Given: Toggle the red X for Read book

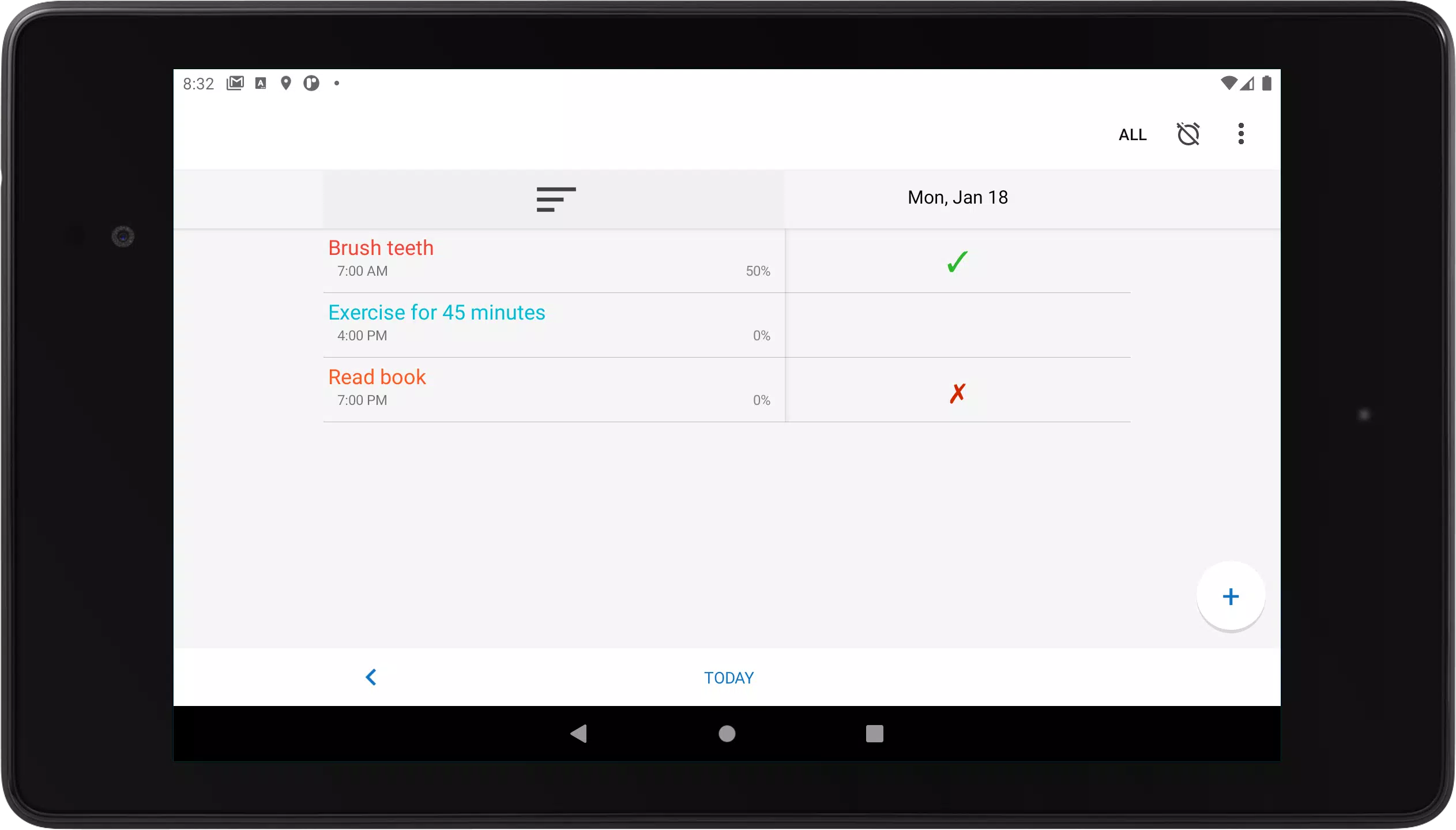Looking at the screenshot, I should 957,393.
